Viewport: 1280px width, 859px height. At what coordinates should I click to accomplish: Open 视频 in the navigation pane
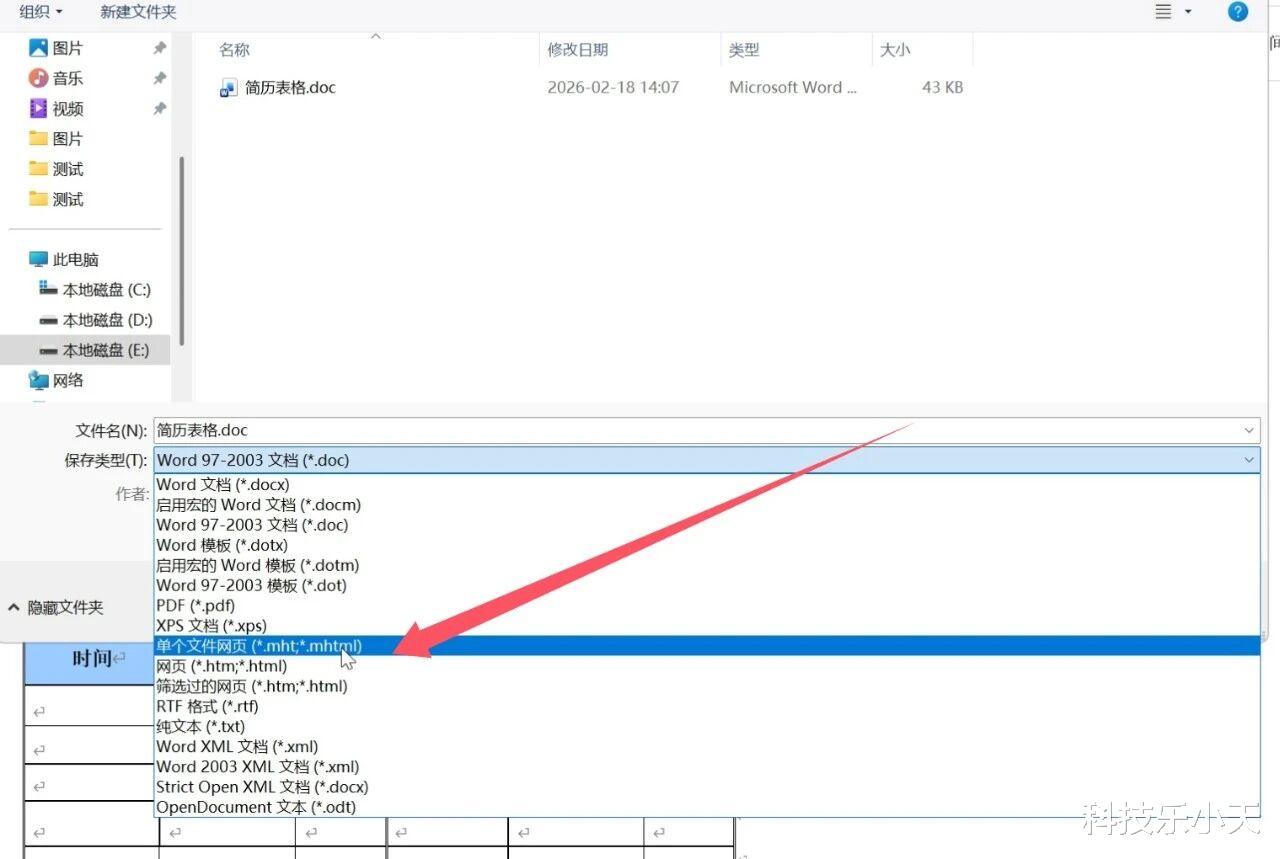point(68,108)
